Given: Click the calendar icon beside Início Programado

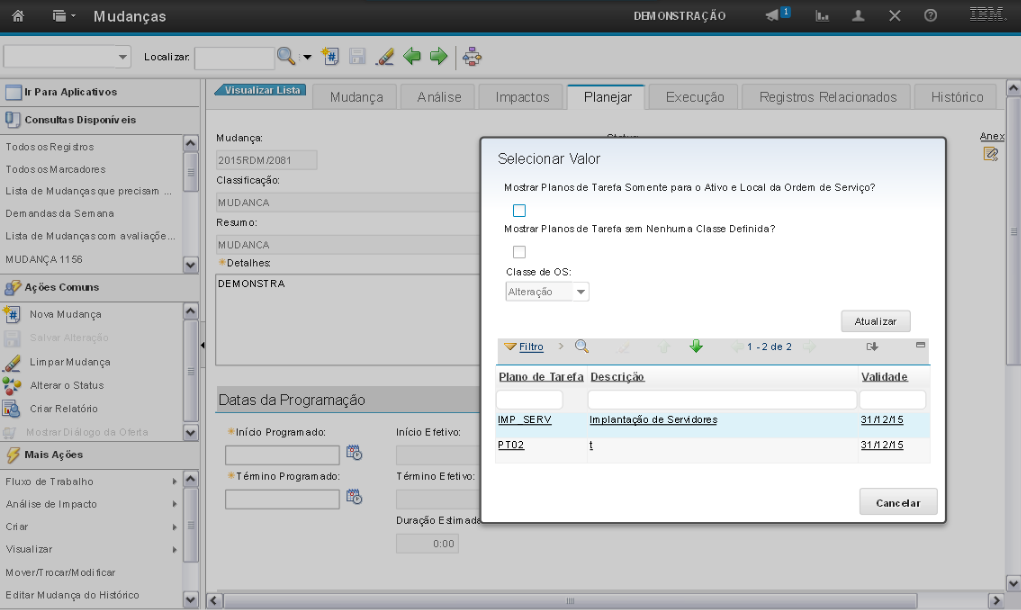Looking at the screenshot, I should coord(354,453).
